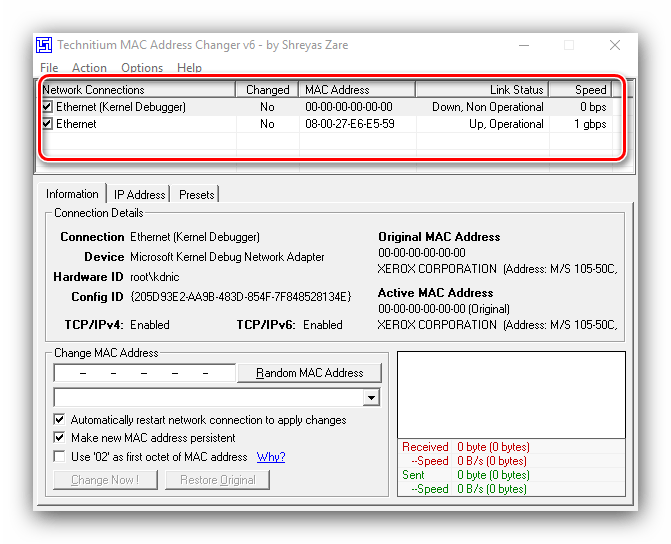The height and width of the screenshot is (544, 671).
Task: Enable Use '02' as first octet option
Action: coord(60,457)
